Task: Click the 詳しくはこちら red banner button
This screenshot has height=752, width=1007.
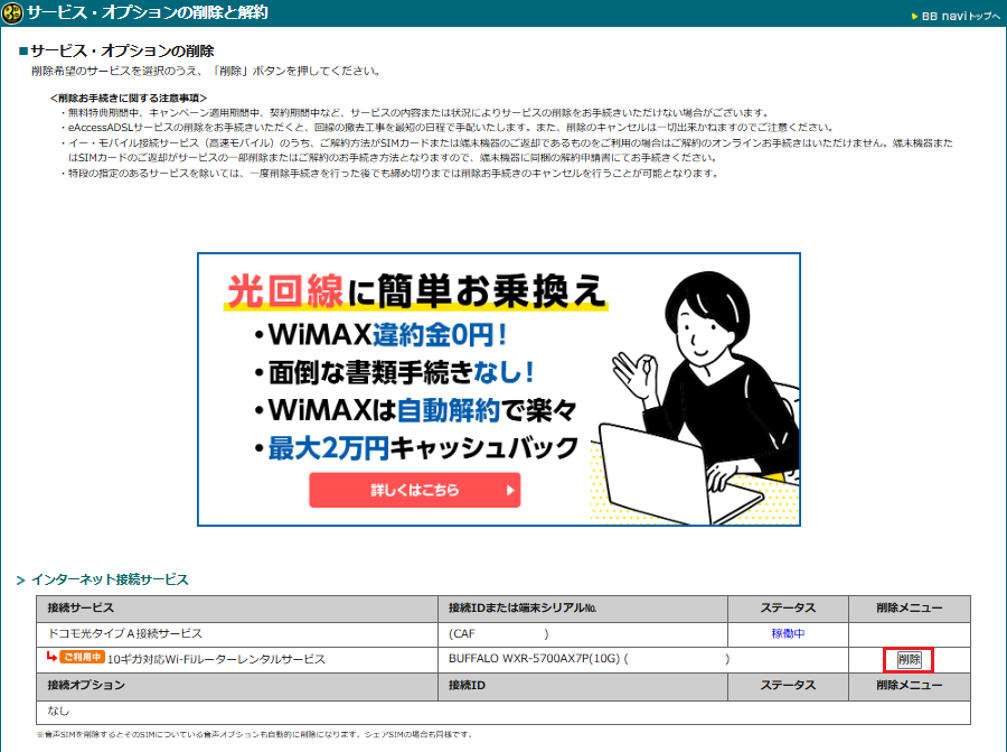Action: [x=414, y=490]
